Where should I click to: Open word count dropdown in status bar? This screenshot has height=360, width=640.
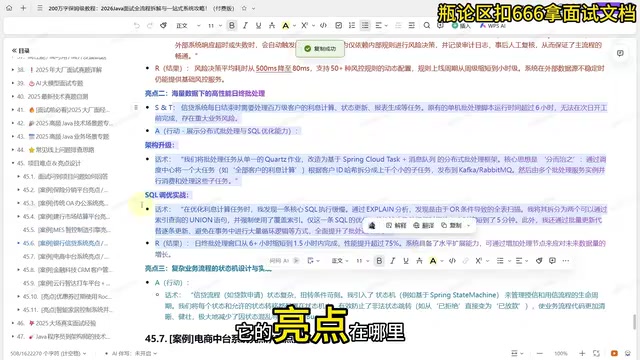[x=48, y=353]
